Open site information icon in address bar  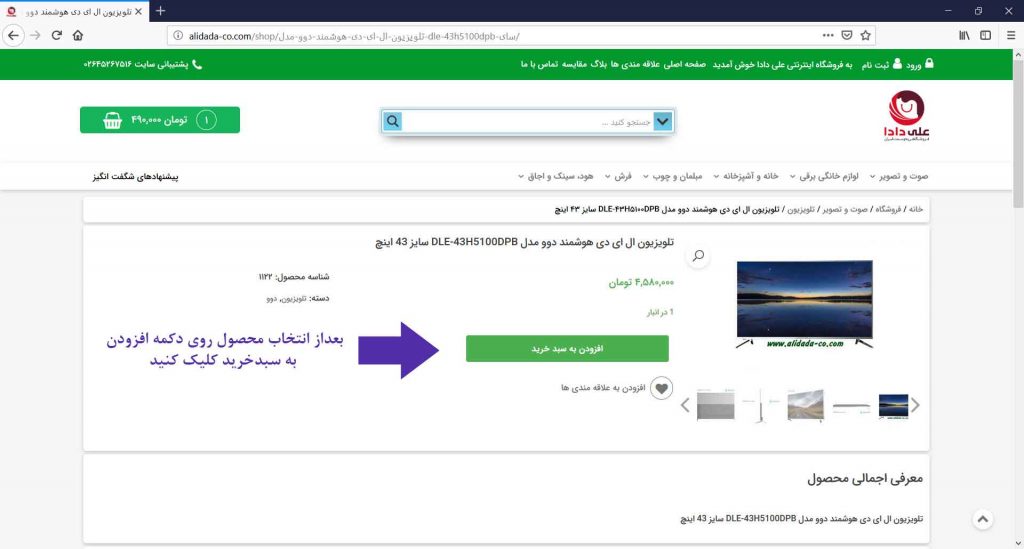(178, 36)
